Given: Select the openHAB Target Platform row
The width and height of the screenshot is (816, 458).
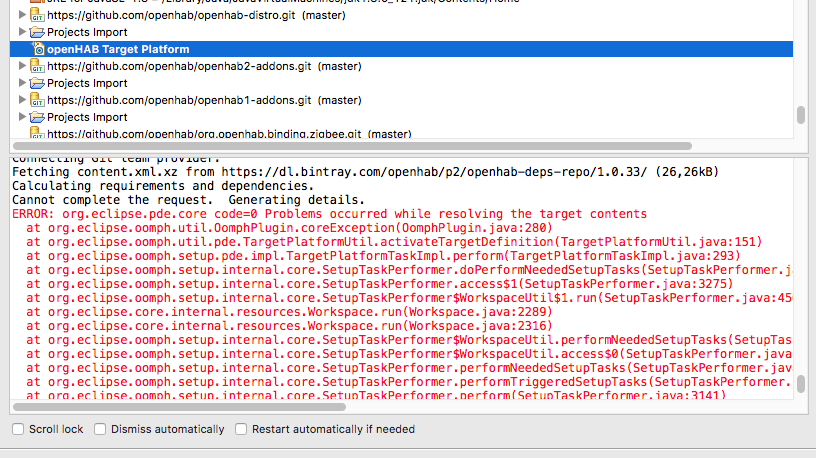Looking at the screenshot, I should (x=401, y=49).
